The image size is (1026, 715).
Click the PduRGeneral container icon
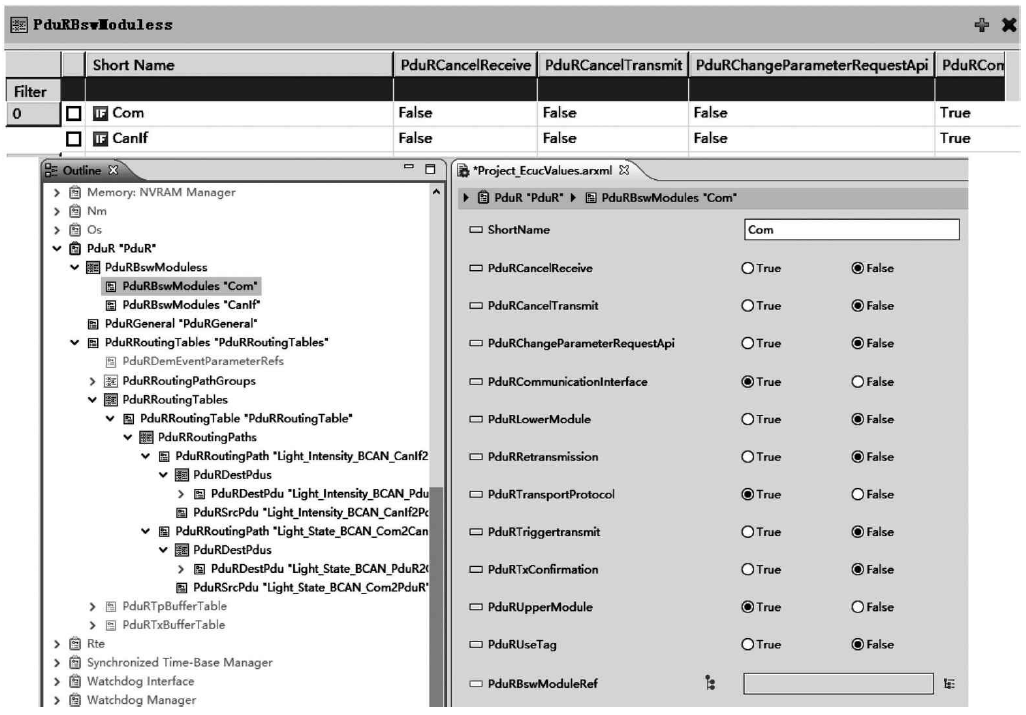pyautogui.click(x=93, y=324)
